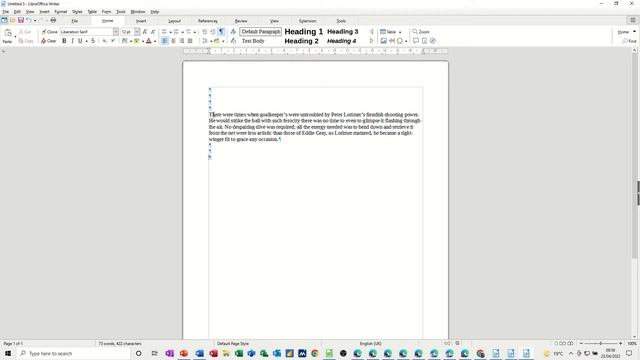
Task: Click Align Right icon
Action: (182, 41)
